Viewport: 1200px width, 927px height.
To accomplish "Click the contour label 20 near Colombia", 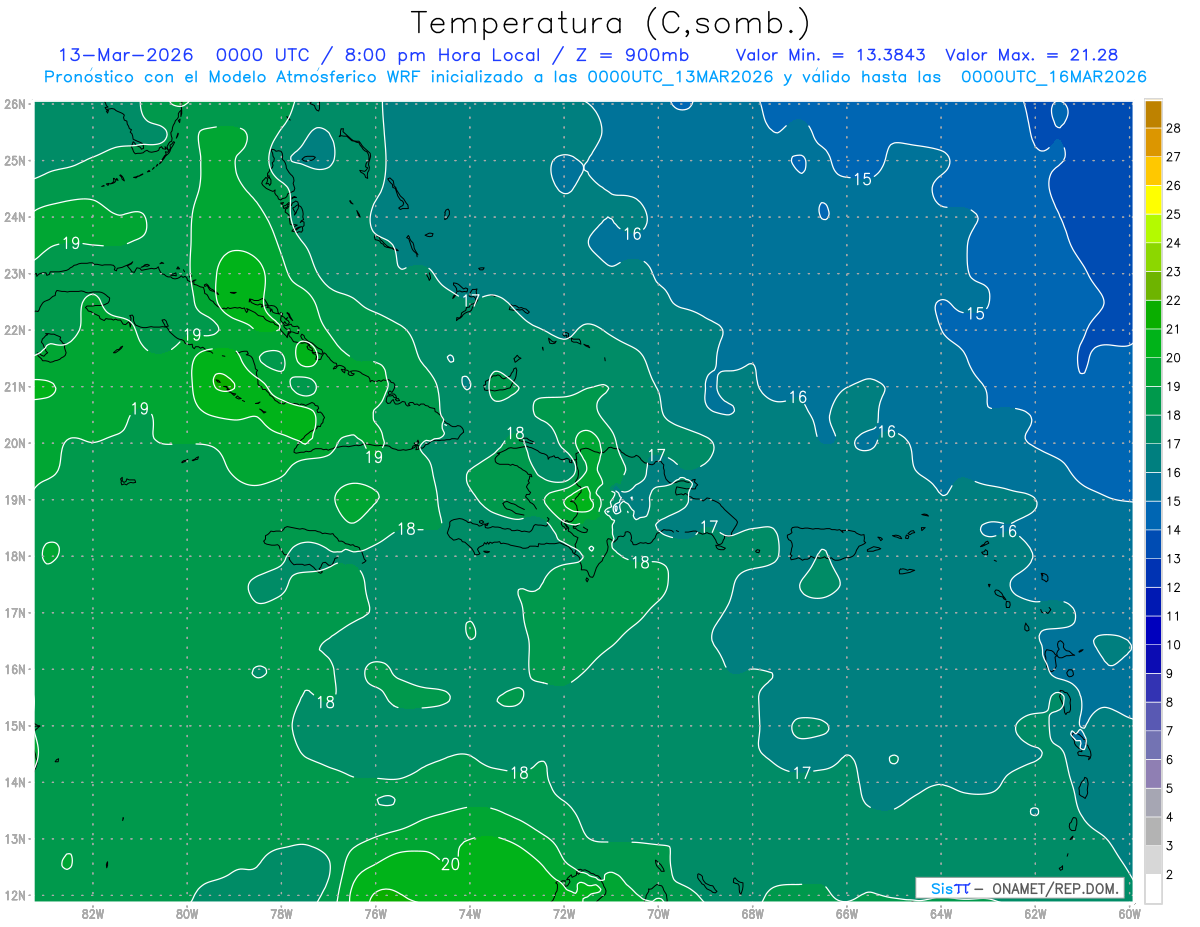I will [x=450, y=864].
